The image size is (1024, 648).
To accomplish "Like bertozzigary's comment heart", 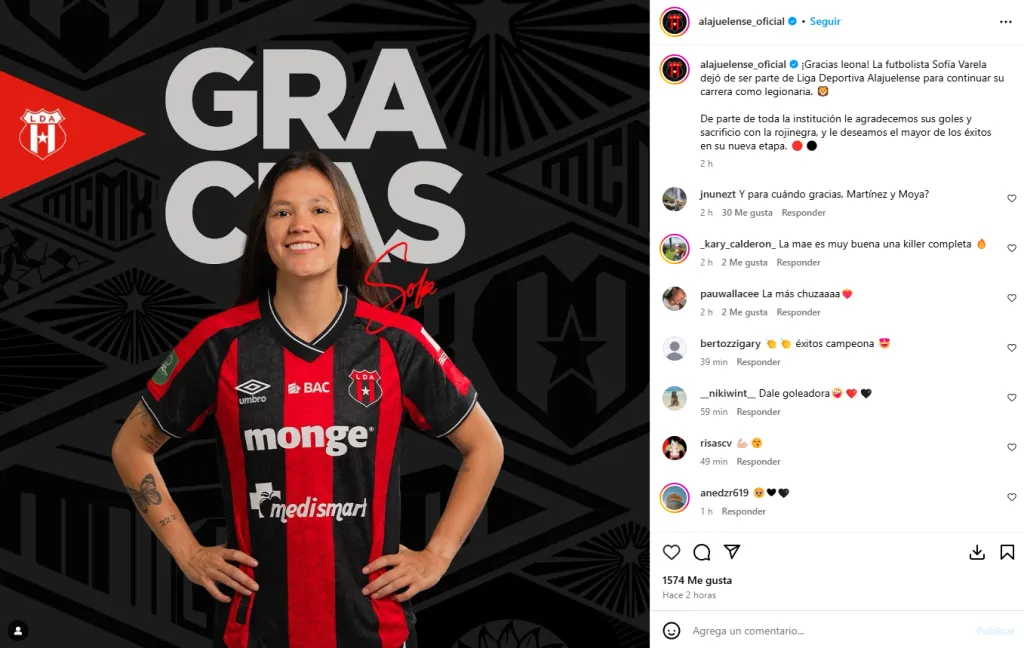I will point(1012,348).
